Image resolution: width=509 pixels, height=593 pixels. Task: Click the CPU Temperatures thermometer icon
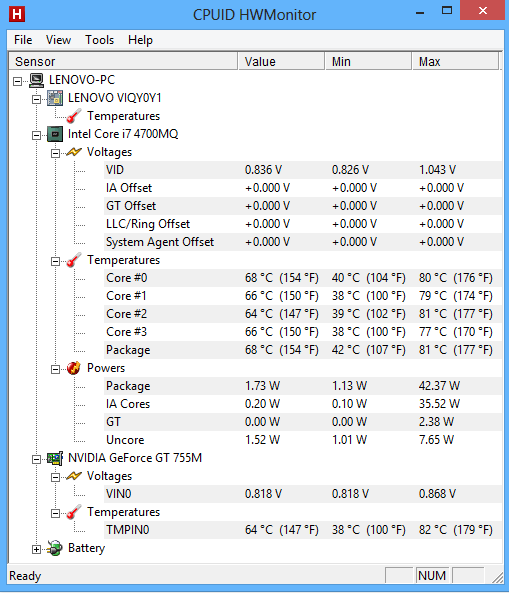click(x=74, y=260)
